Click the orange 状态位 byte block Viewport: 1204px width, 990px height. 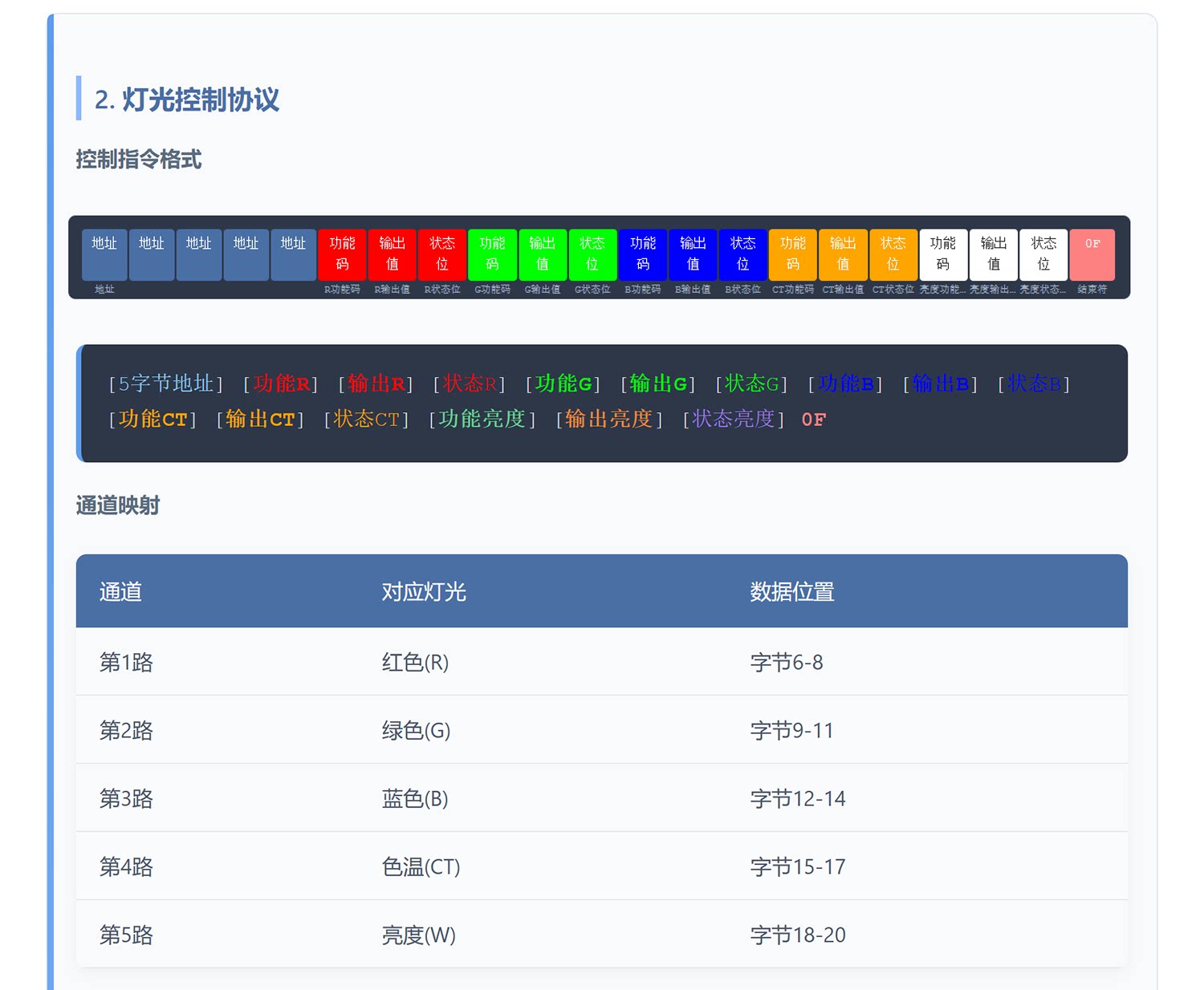(893, 254)
